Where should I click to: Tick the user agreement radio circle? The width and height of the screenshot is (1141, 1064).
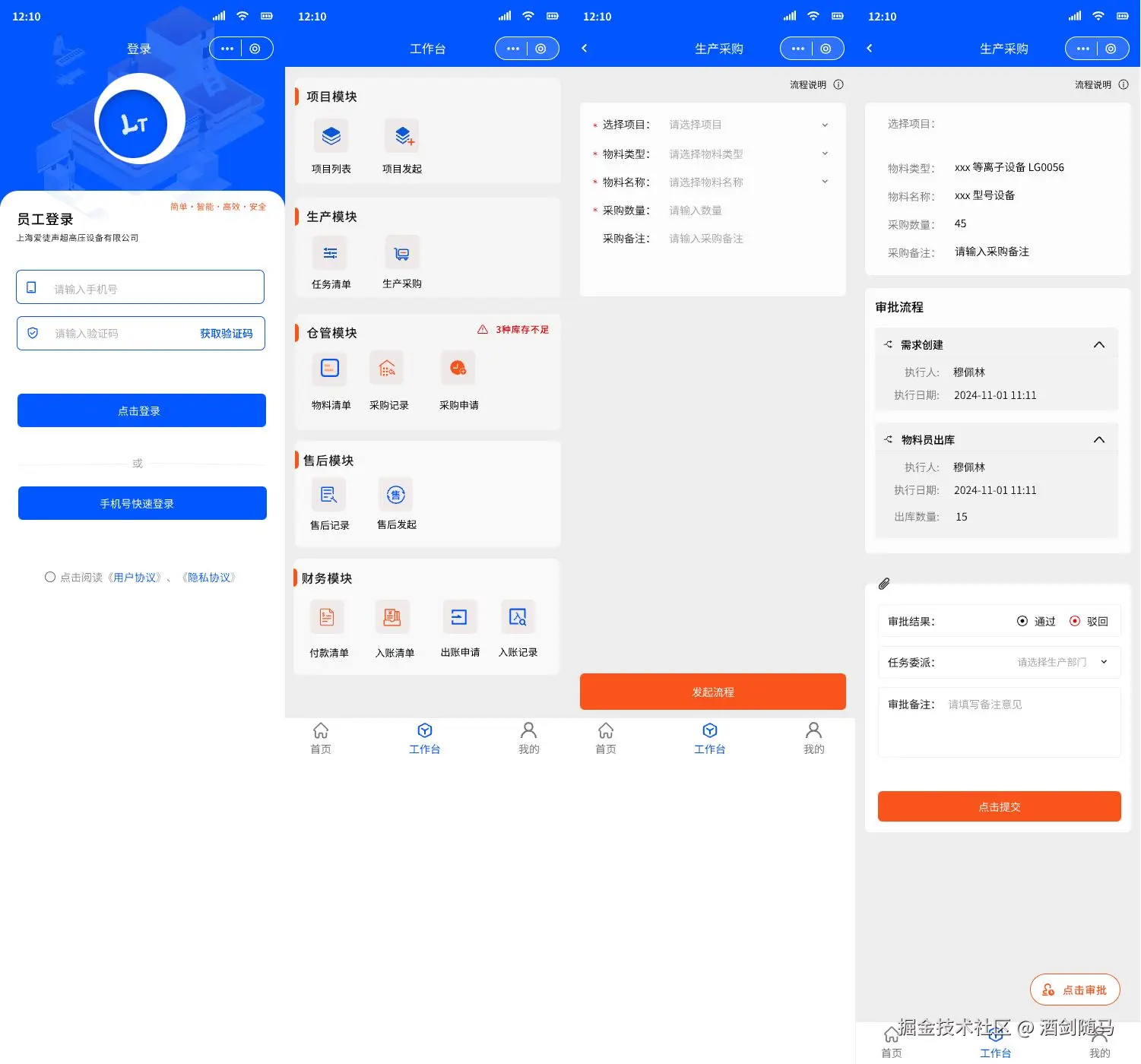[x=50, y=577]
